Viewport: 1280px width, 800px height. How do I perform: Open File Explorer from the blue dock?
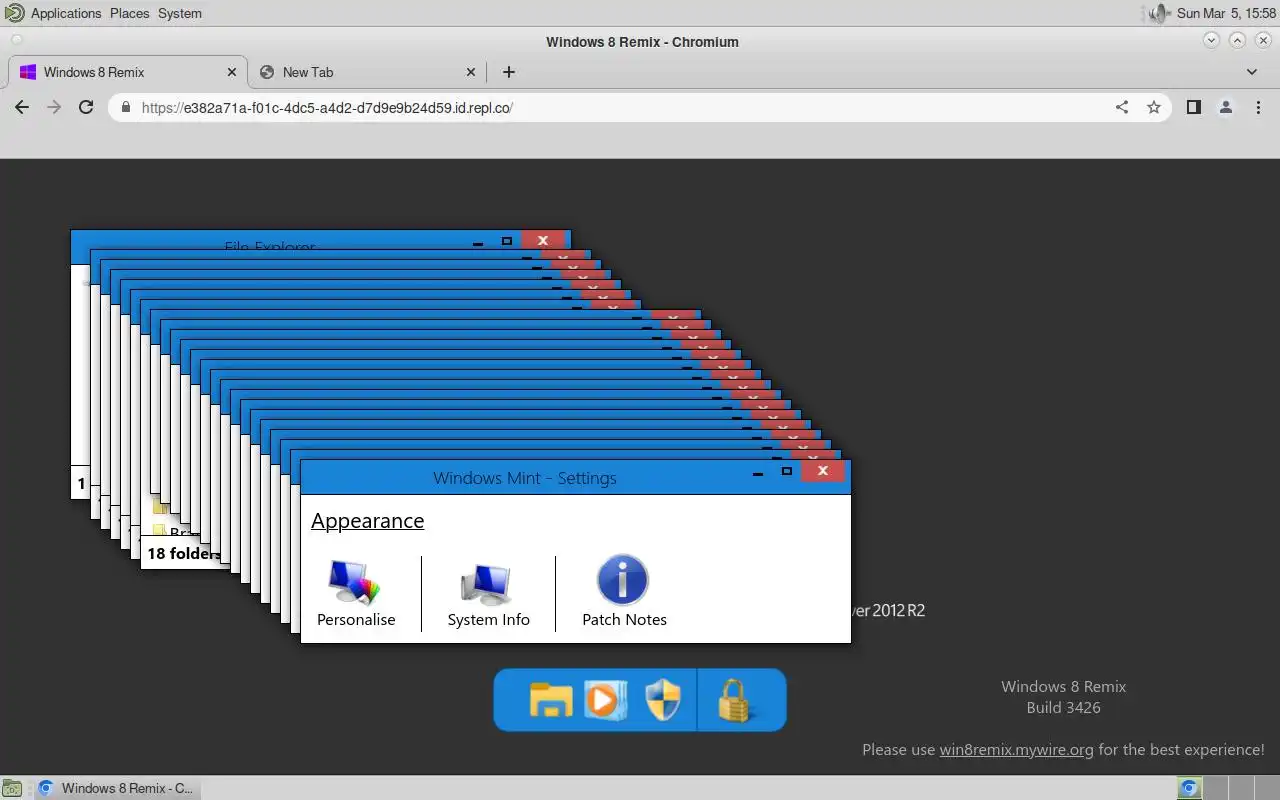(551, 700)
